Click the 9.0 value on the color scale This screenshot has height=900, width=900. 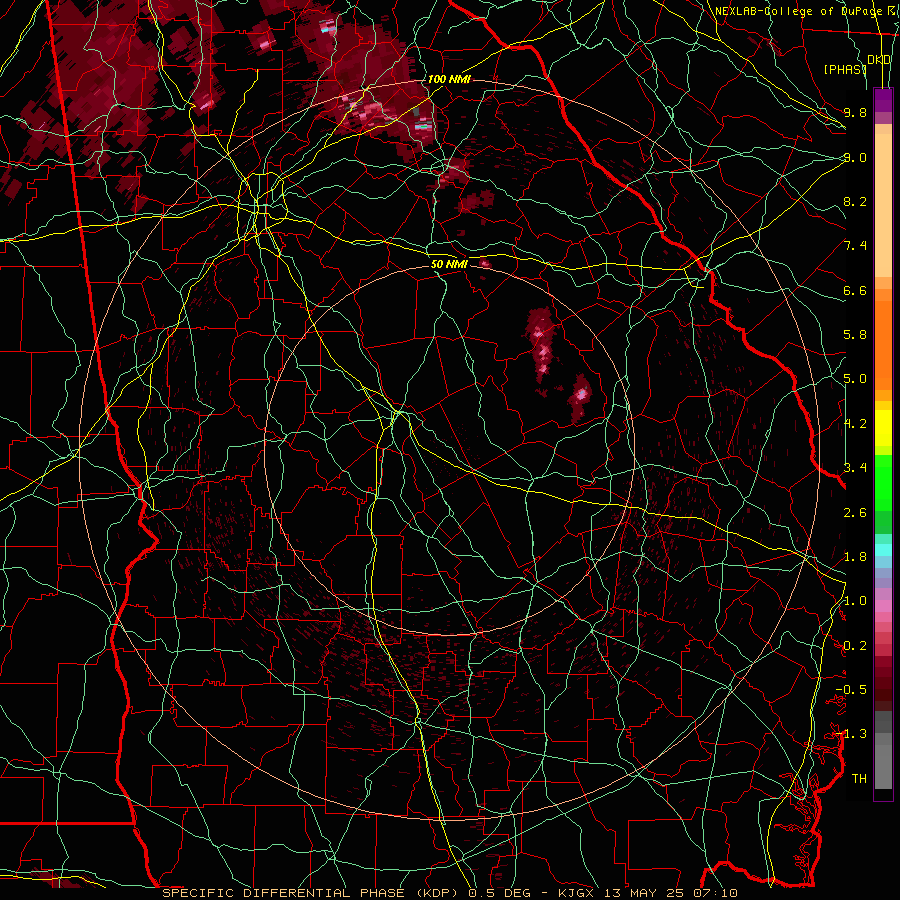(x=855, y=157)
